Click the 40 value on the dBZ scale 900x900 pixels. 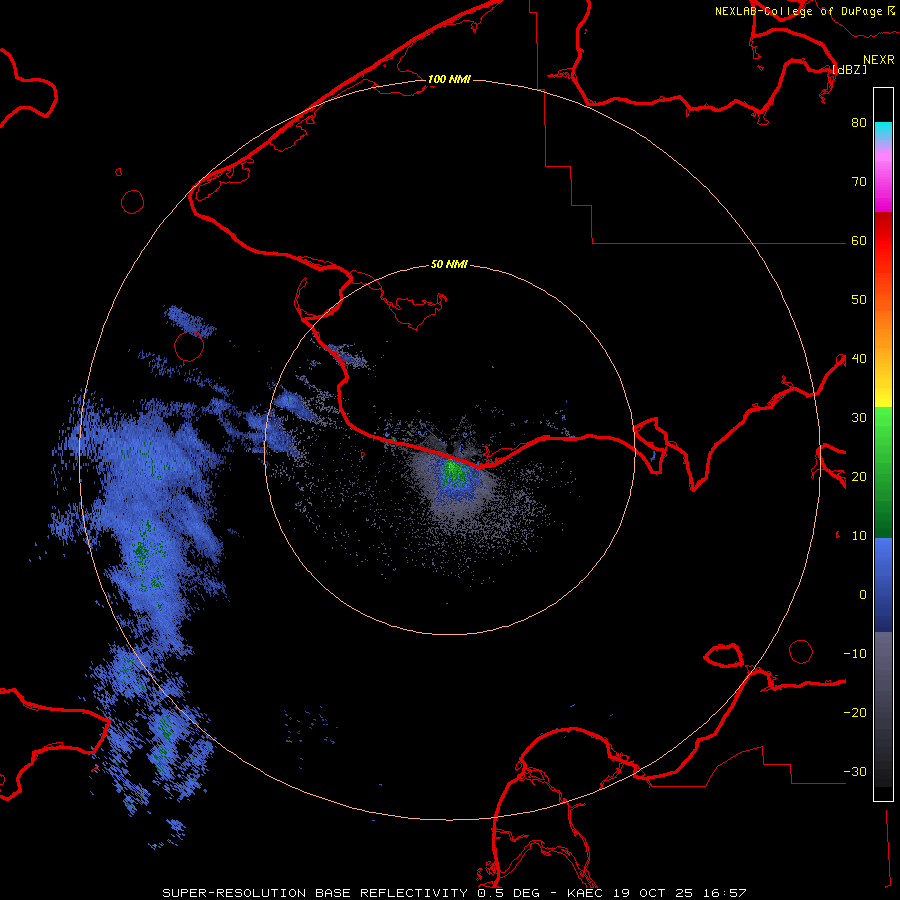pos(859,359)
